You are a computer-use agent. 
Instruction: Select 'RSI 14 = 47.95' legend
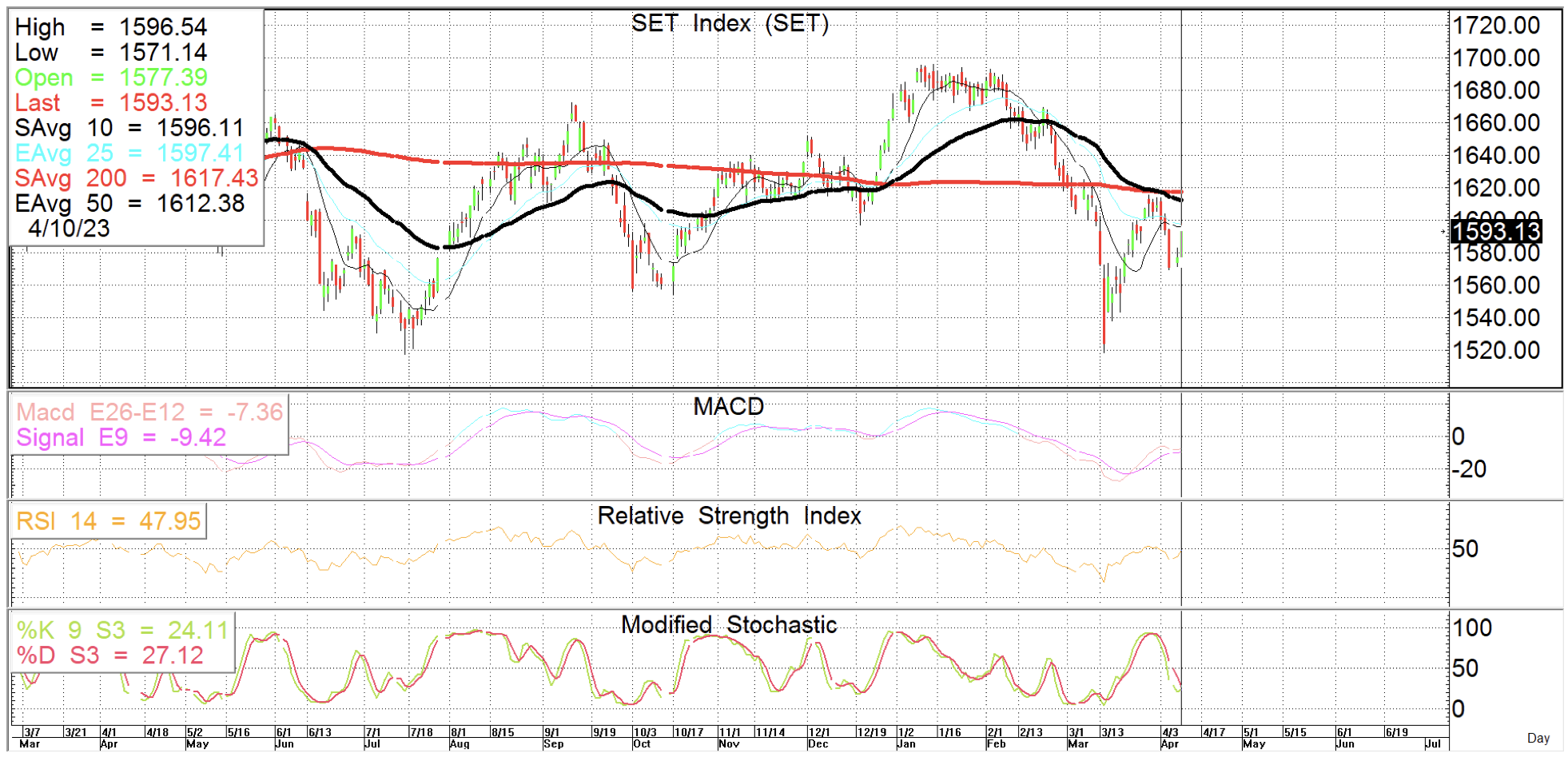(x=108, y=521)
